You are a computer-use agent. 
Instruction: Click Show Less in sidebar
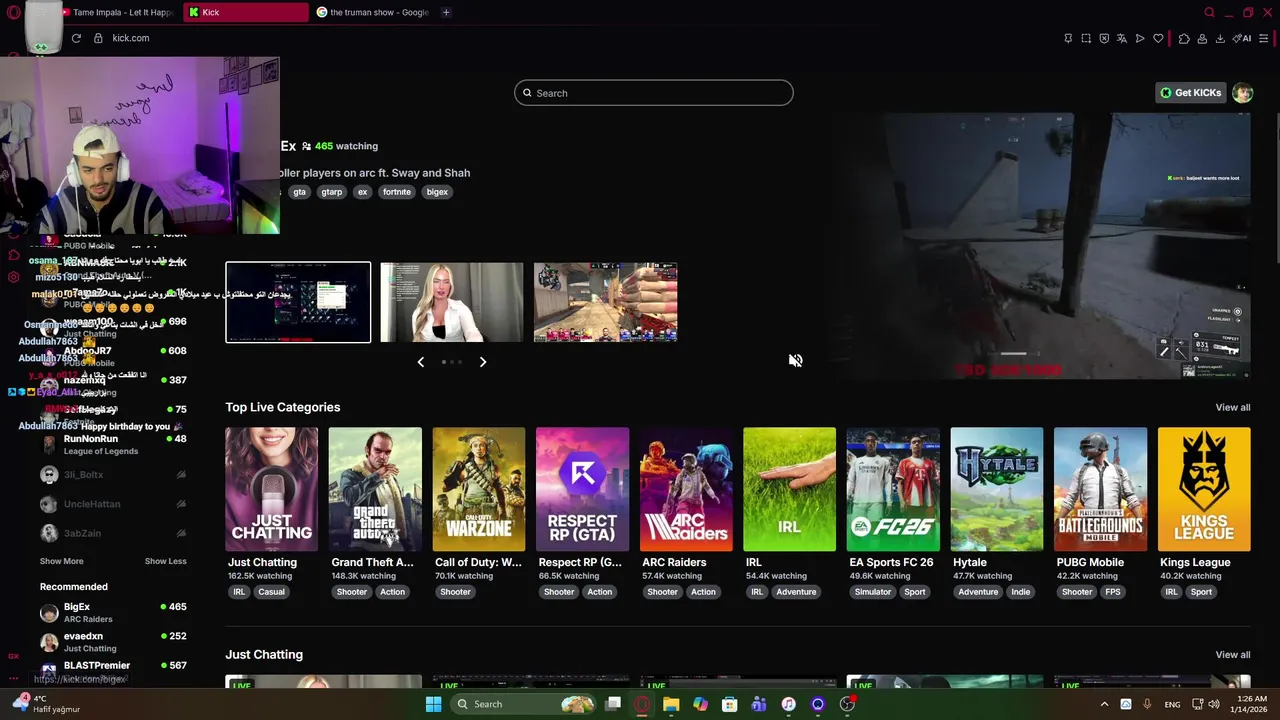[165, 561]
